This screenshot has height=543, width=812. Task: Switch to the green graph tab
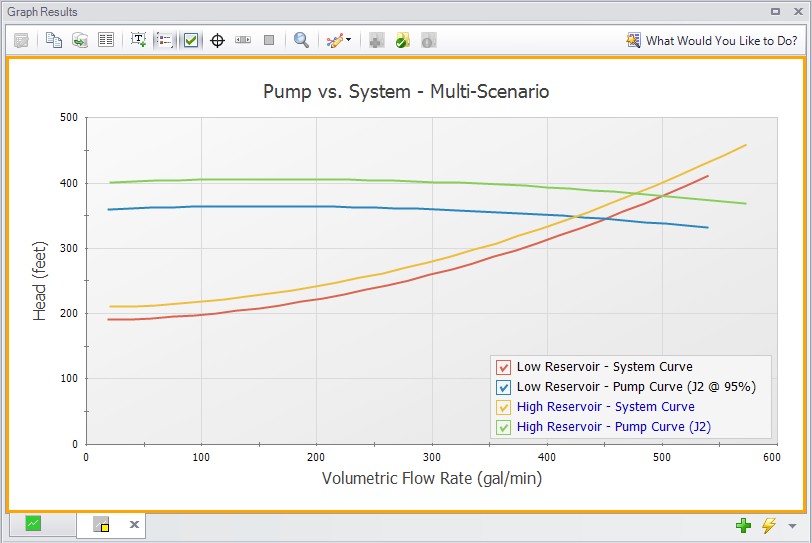(x=34, y=523)
